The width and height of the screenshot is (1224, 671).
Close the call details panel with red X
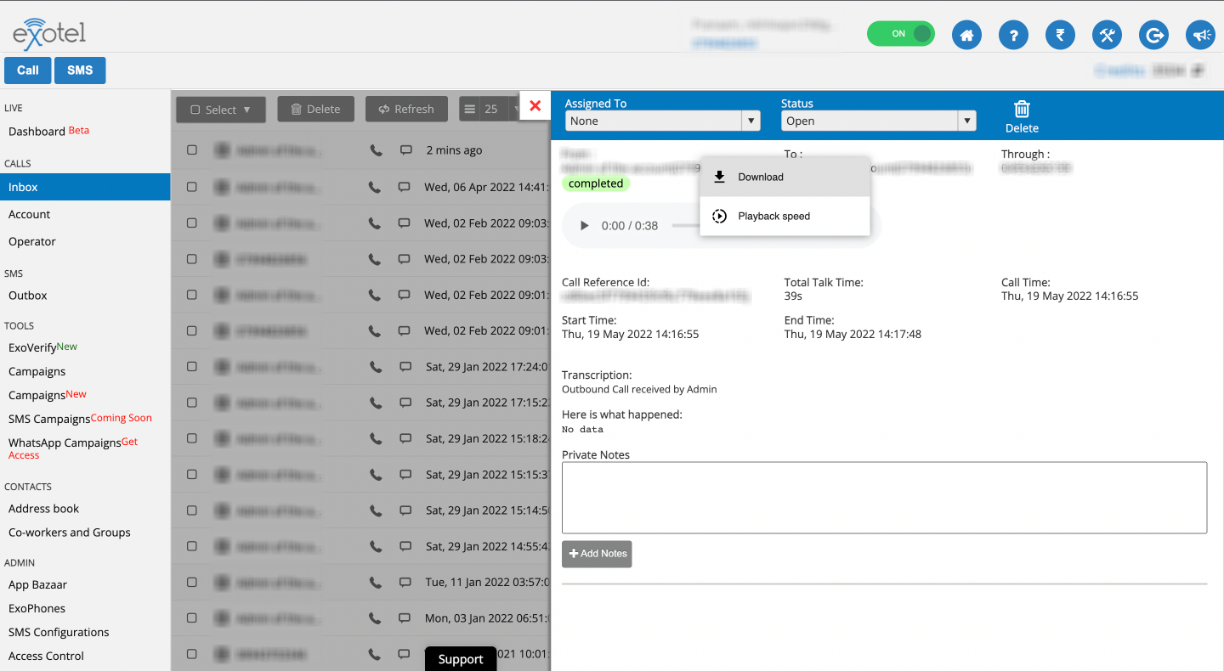pyautogui.click(x=535, y=105)
